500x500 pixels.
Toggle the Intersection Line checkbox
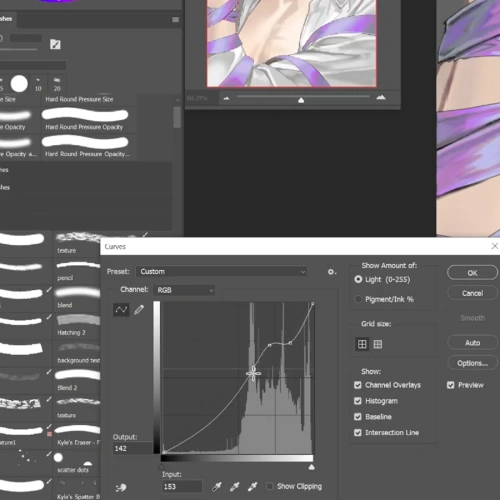tap(358, 432)
